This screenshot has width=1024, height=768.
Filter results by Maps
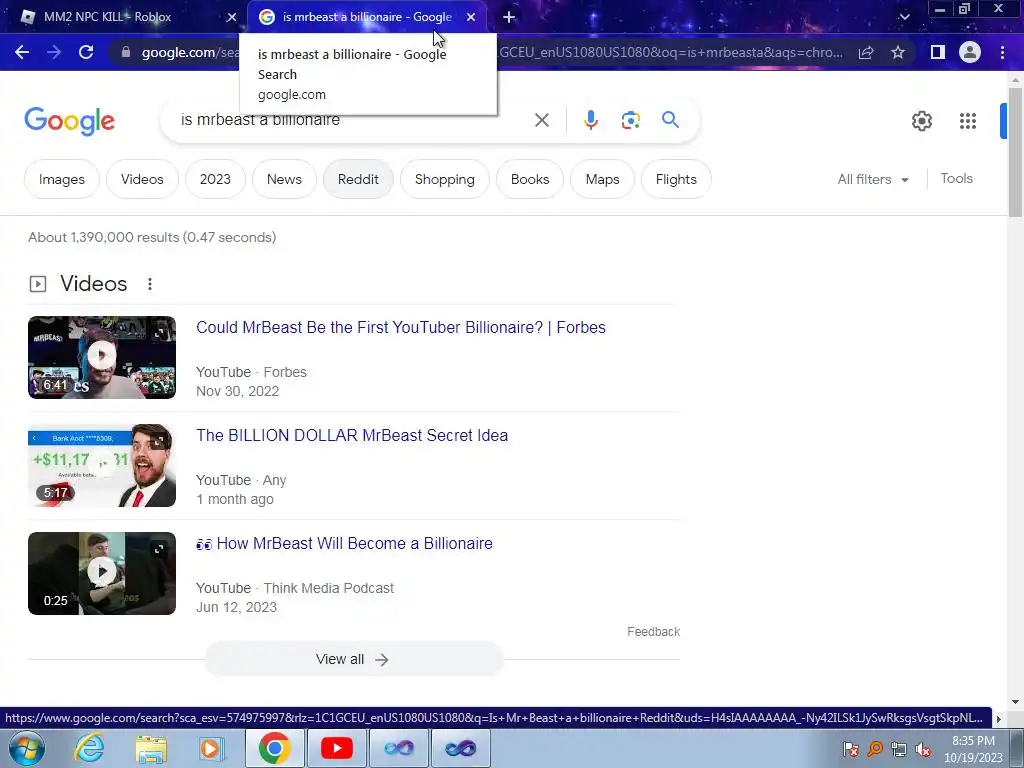coord(602,179)
